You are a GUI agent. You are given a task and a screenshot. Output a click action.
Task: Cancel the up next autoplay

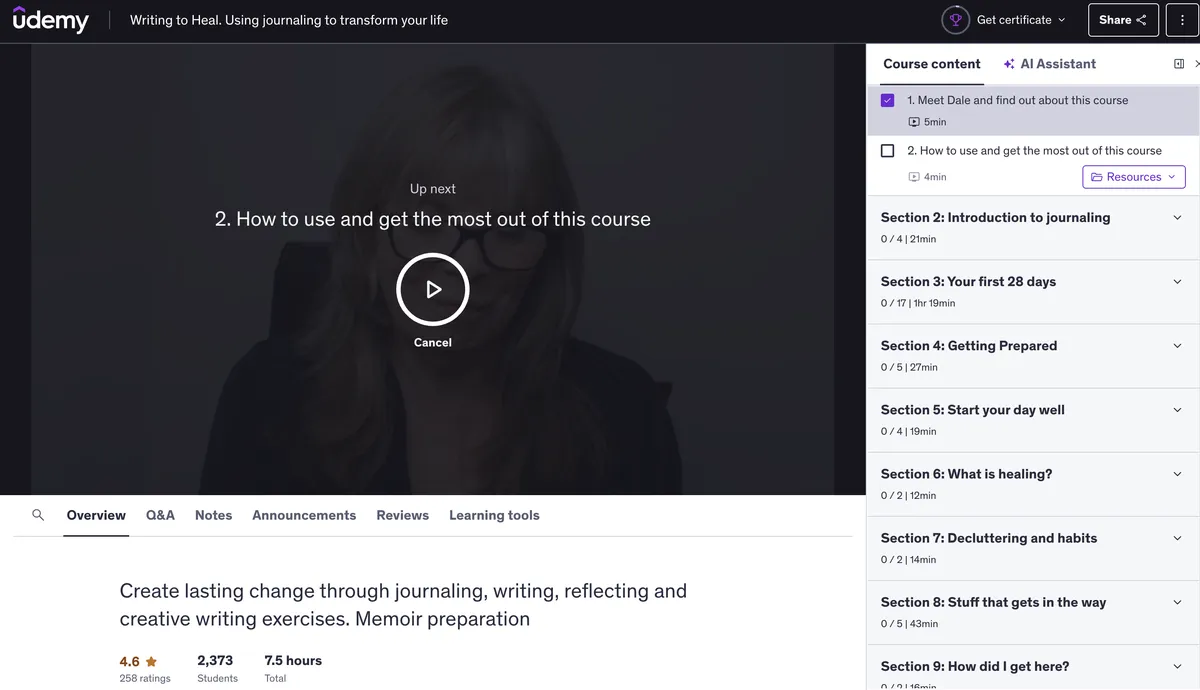point(432,342)
